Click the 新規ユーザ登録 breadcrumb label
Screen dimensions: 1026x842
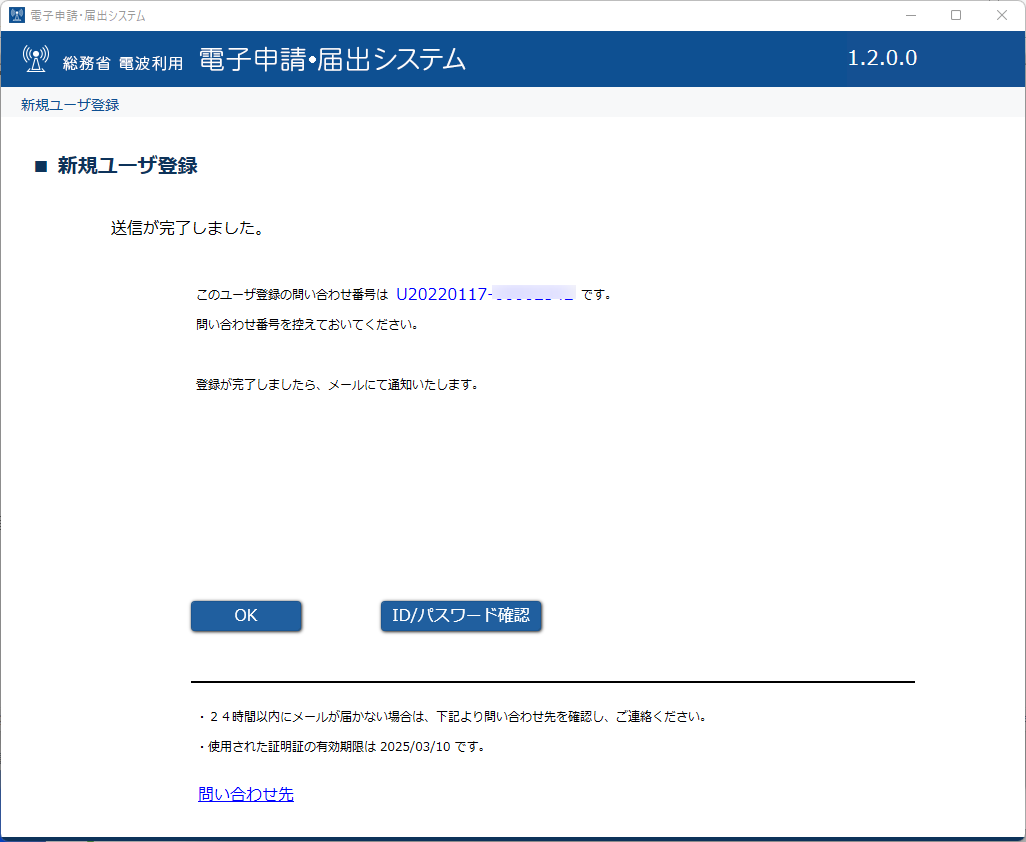70,105
